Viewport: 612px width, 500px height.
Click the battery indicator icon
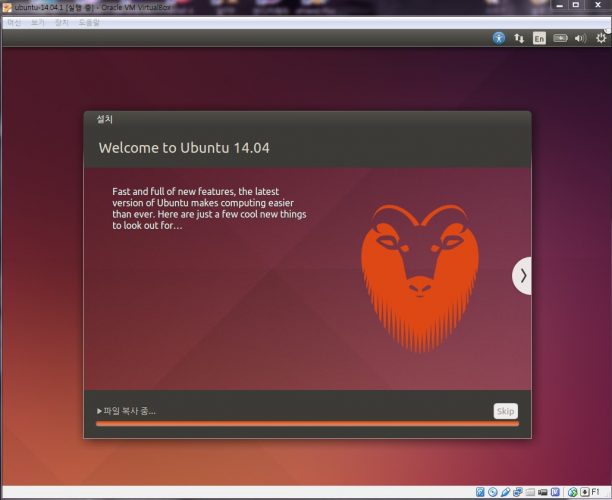point(561,38)
